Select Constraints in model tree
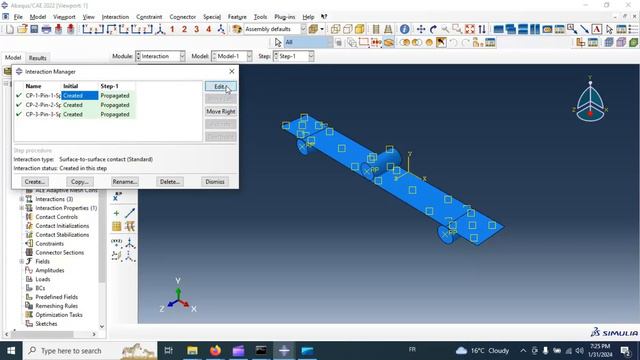The width and height of the screenshot is (640, 360). click(49, 244)
